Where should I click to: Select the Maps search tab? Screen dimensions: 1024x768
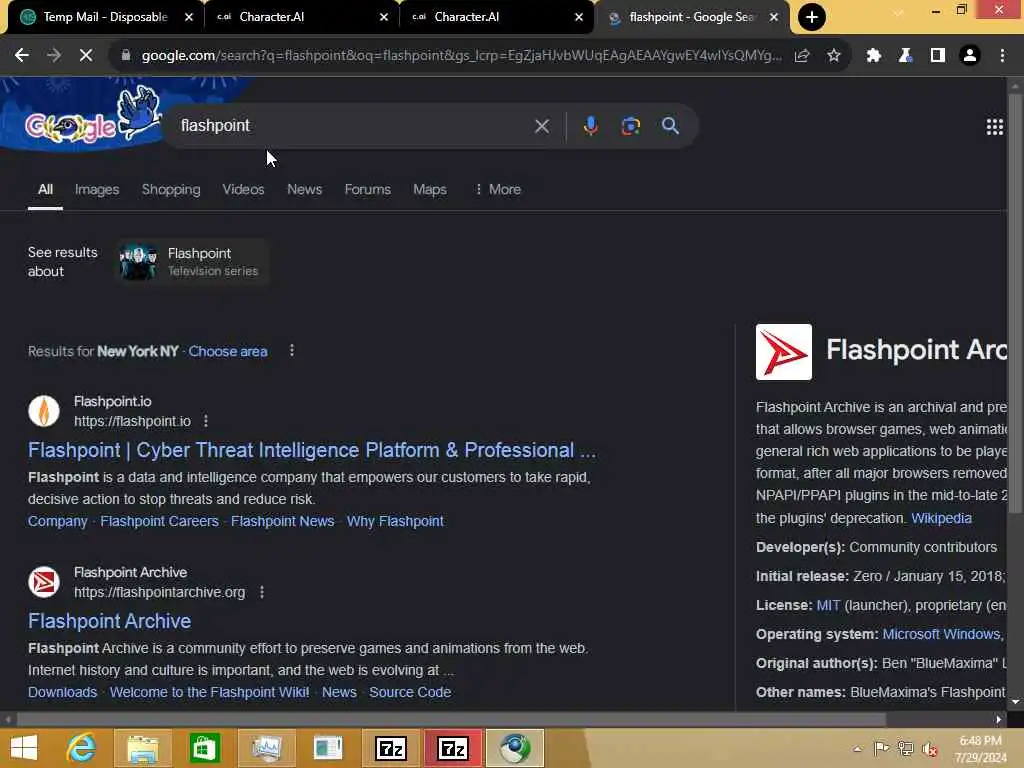click(x=430, y=189)
